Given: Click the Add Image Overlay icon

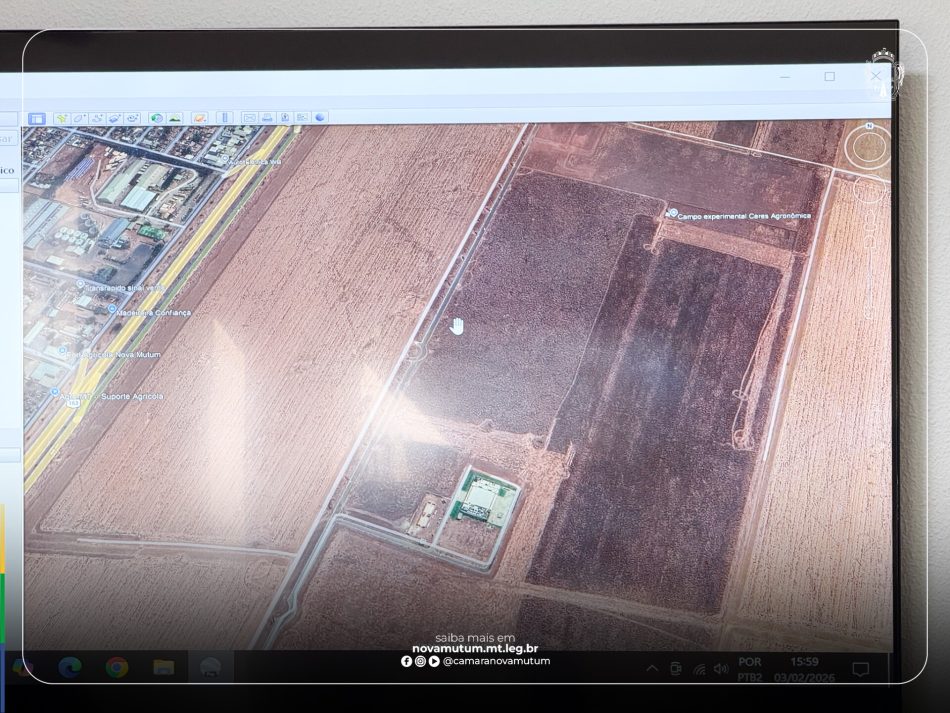Looking at the screenshot, I should point(115,118).
